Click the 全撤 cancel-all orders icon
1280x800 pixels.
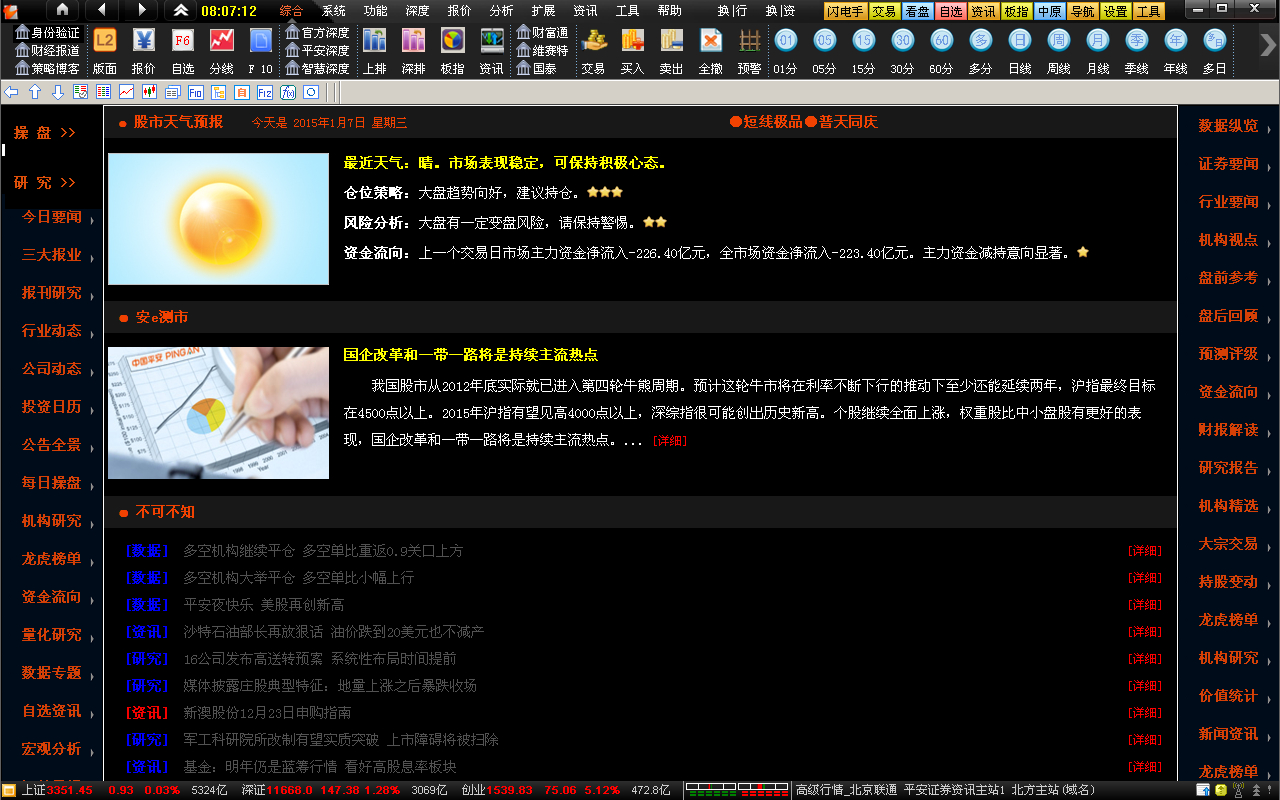[x=711, y=51]
